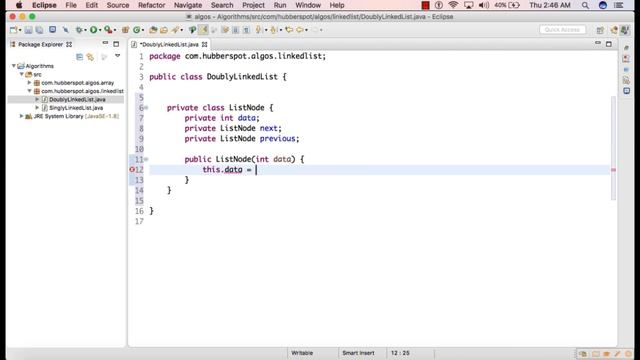This screenshot has height=360, width=640.
Task: Expand DoublyLinkedList.java tree node
Action: pyautogui.click(x=37, y=99)
